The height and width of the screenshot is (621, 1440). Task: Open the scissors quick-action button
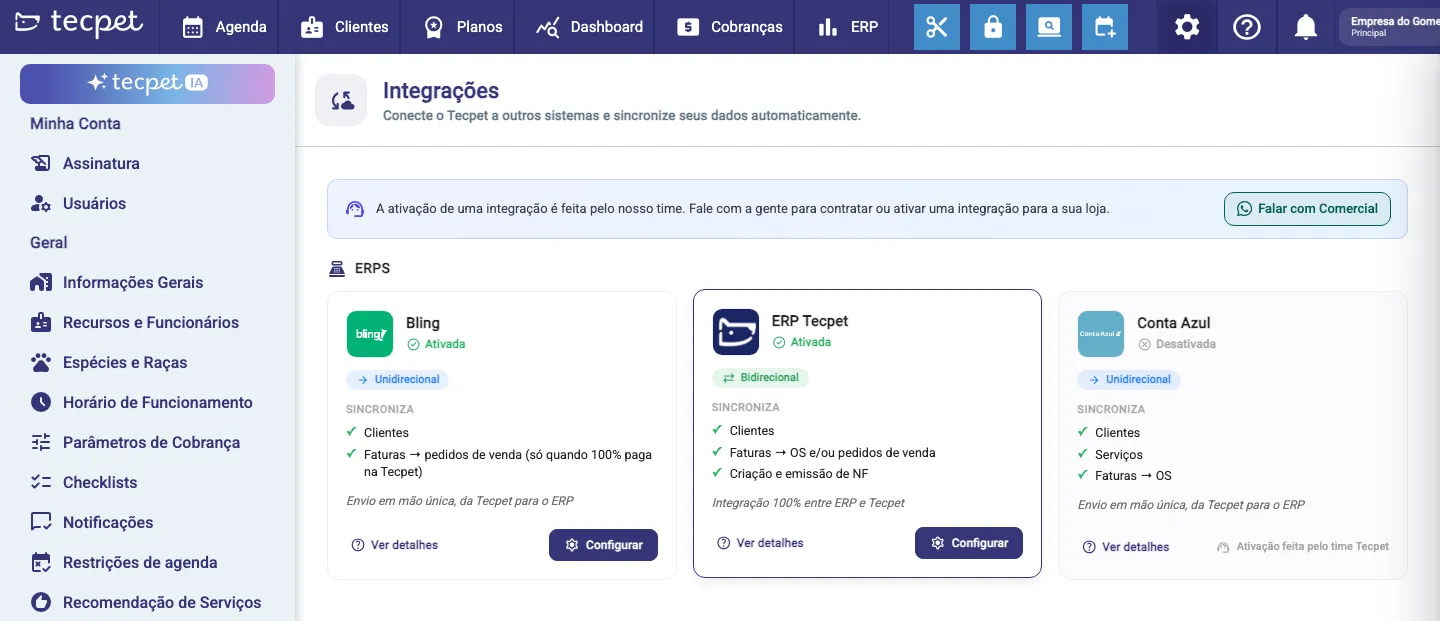(x=937, y=27)
